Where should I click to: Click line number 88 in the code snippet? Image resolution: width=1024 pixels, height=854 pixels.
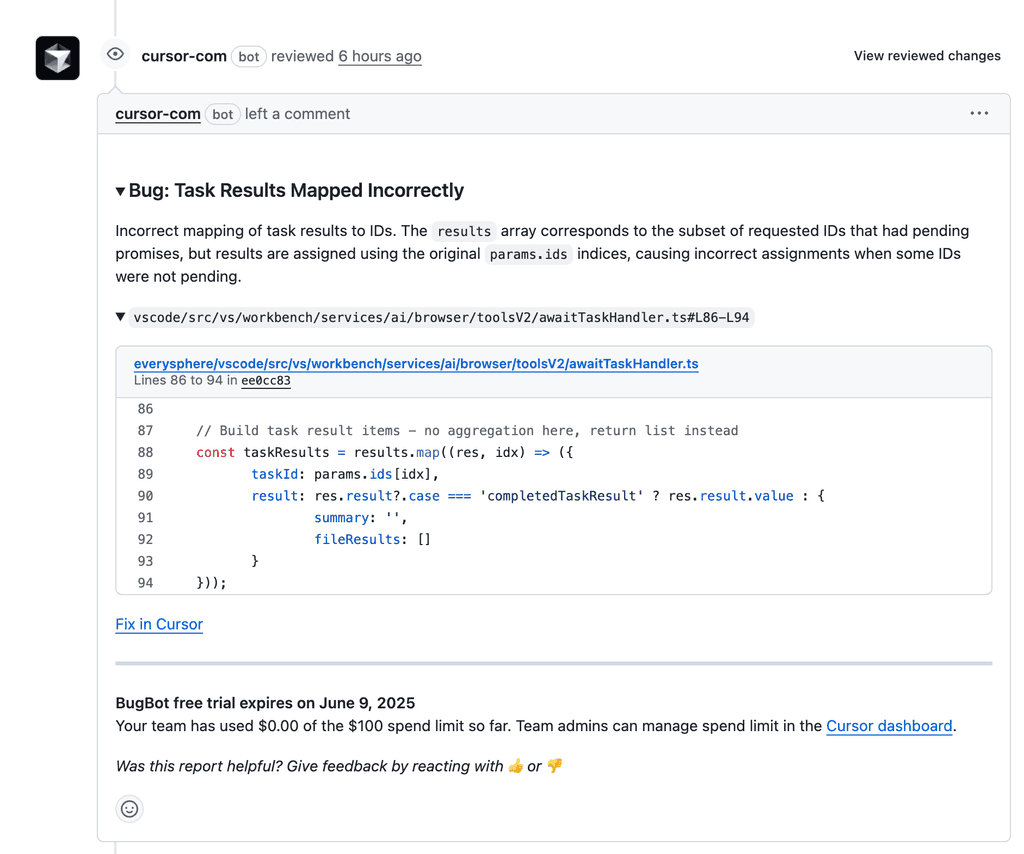click(145, 452)
